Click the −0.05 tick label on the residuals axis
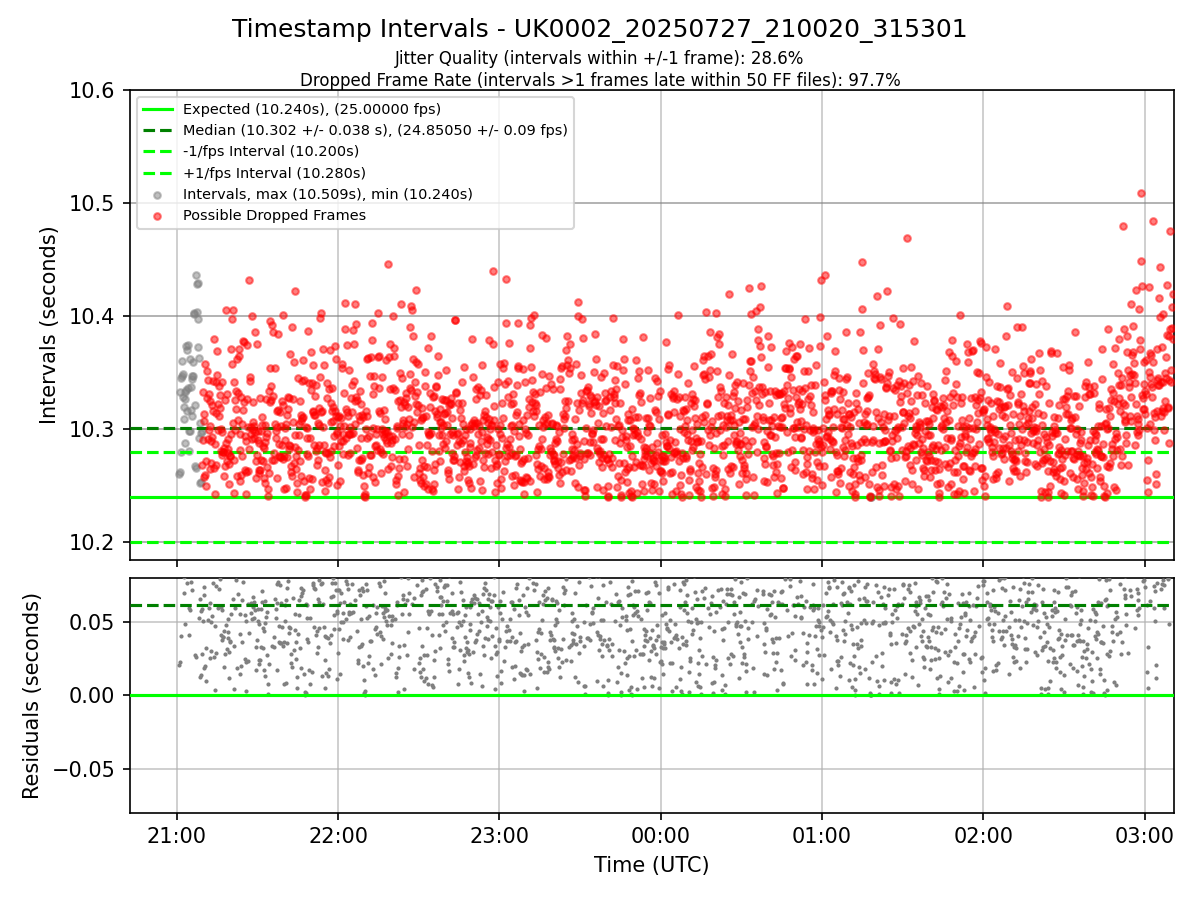The image size is (1200, 900). point(86,770)
